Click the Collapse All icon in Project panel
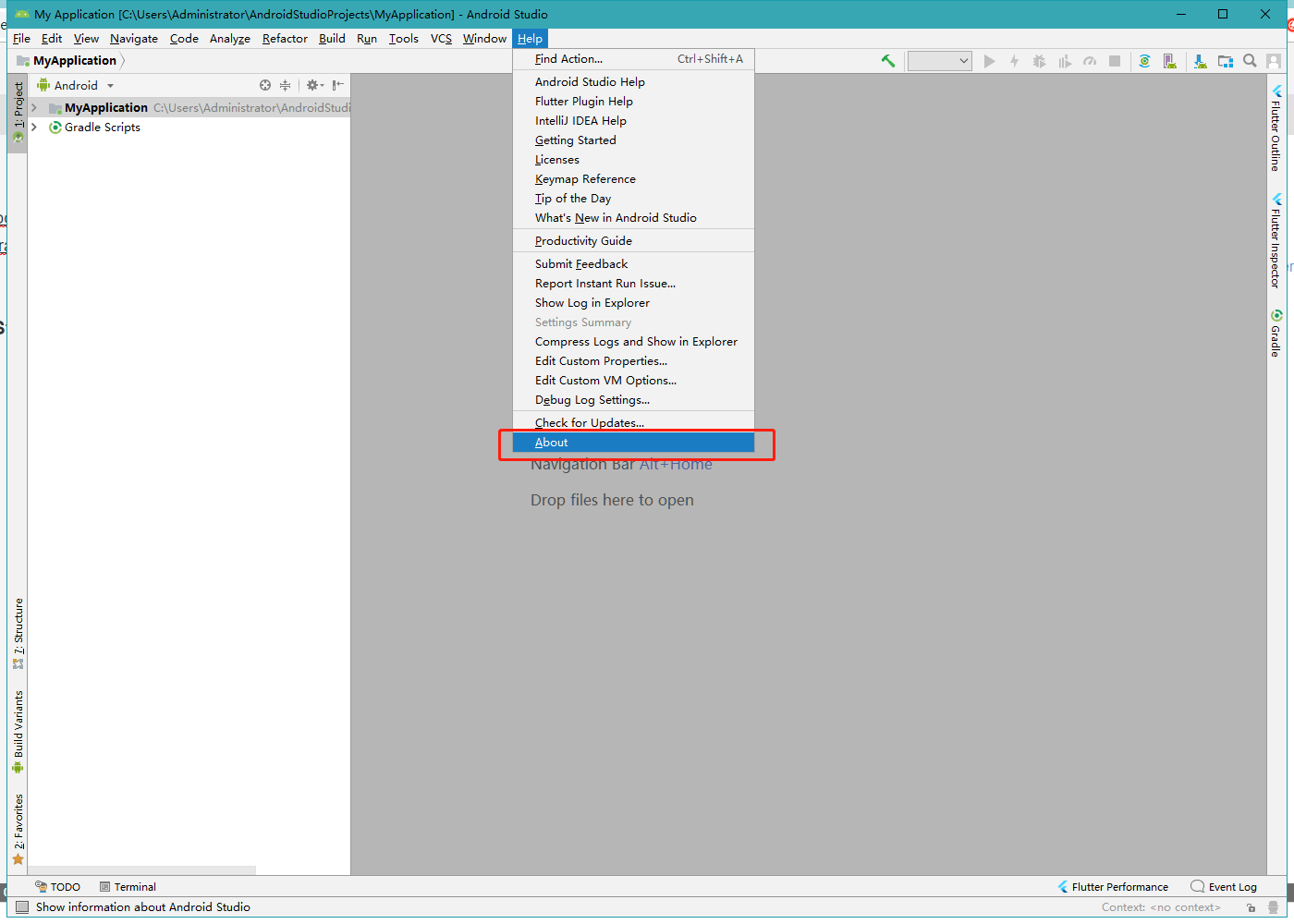Viewport: 1294px width, 924px height. pyautogui.click(x=286, y=85)
